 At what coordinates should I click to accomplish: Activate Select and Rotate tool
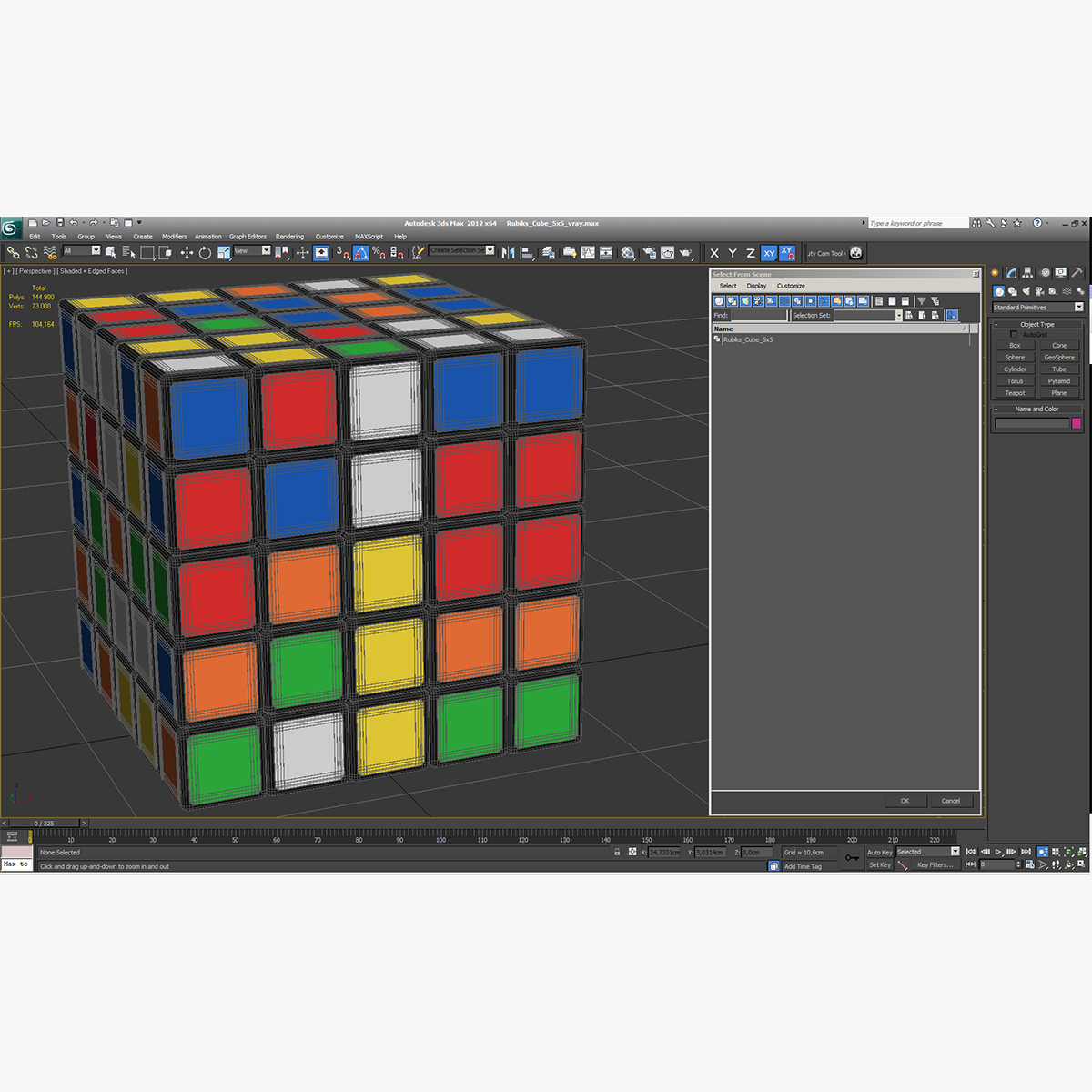coord(205,252)
